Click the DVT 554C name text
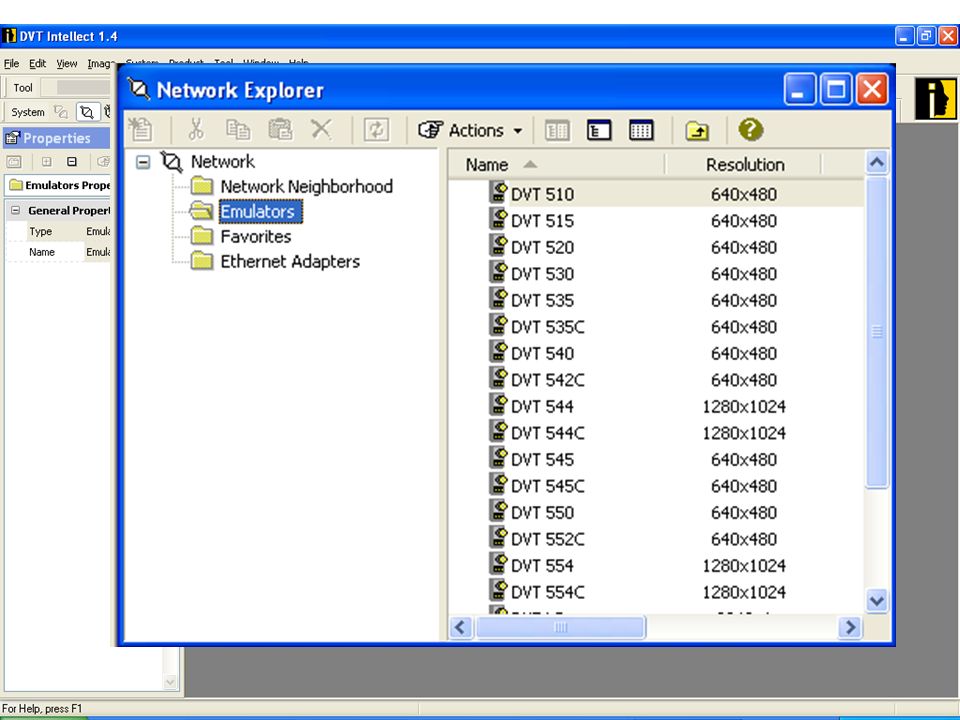The image size is (960, 720). click(x=548, y=592)
